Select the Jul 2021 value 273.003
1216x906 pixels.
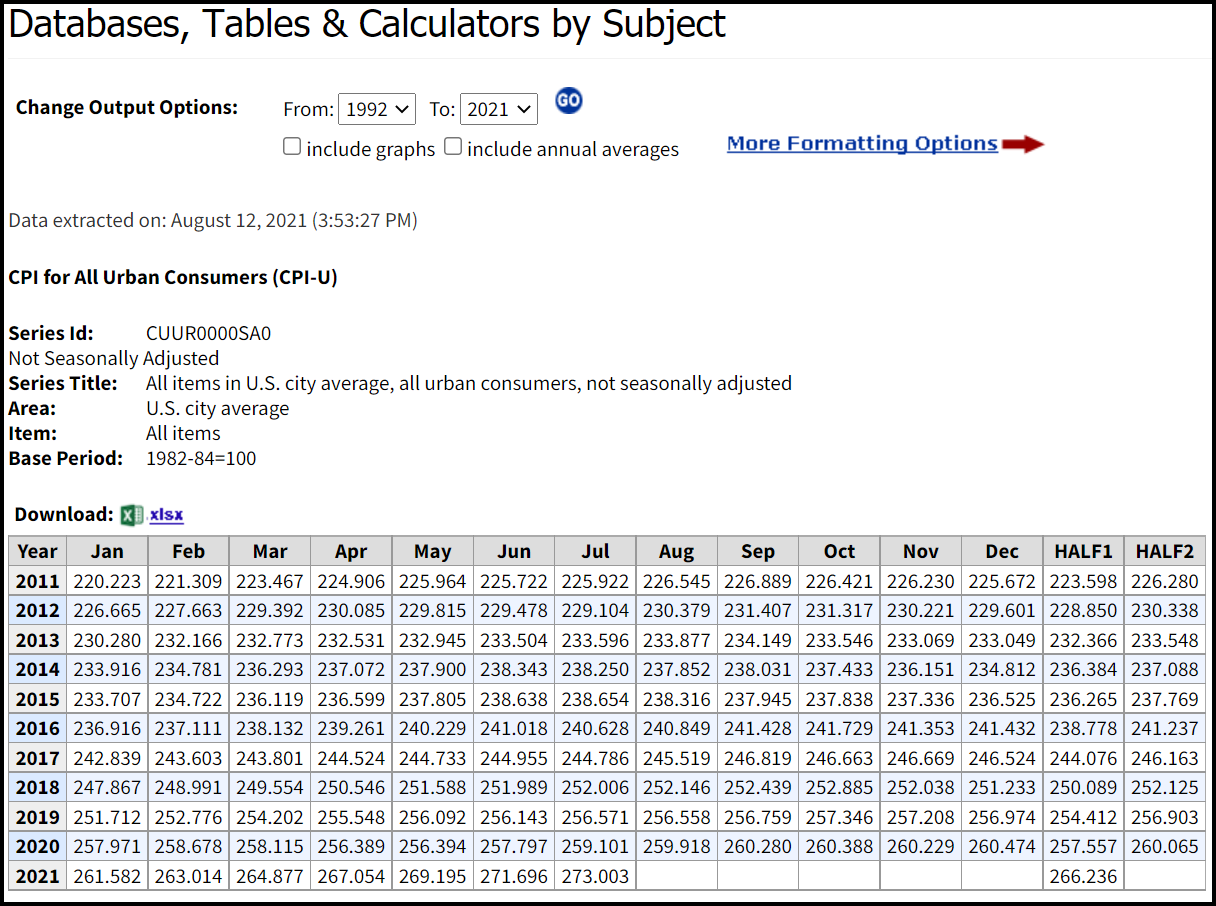pos(596,876)
